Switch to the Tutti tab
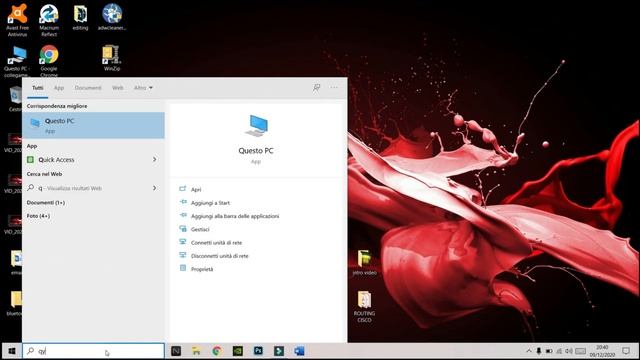This screenshot has width=640, height=360. point(38,88)
